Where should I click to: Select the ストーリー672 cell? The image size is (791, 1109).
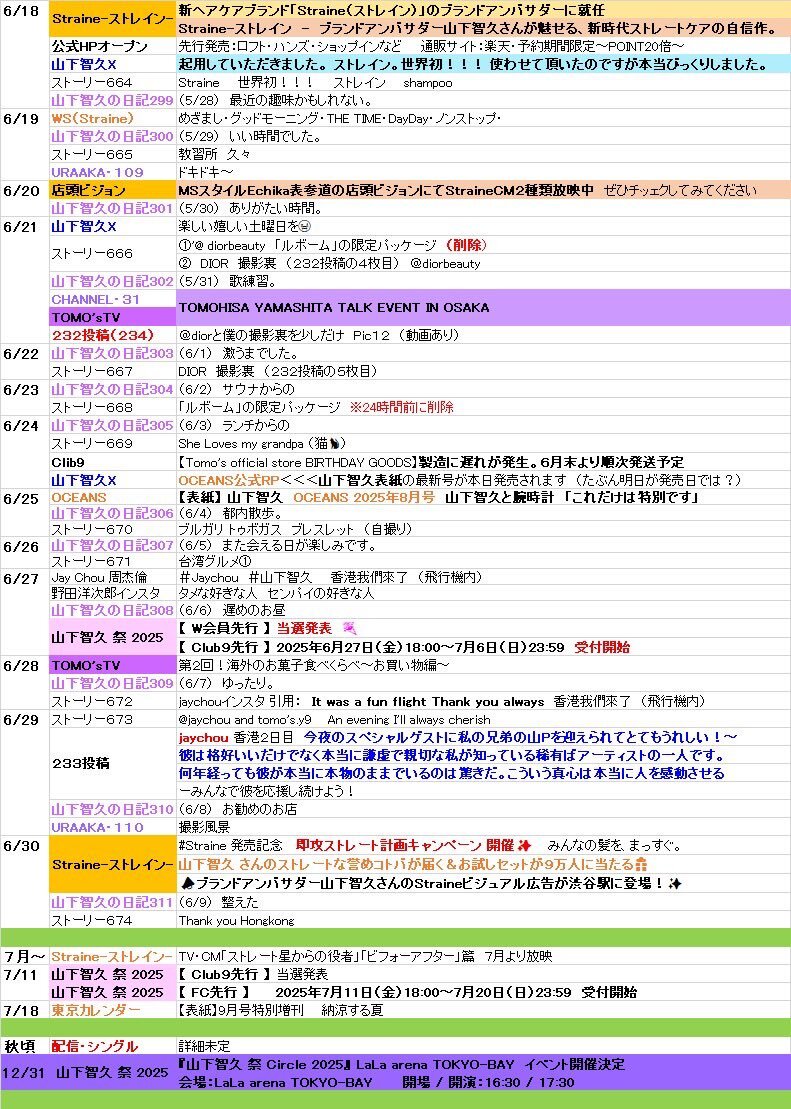tap(112, 702)
